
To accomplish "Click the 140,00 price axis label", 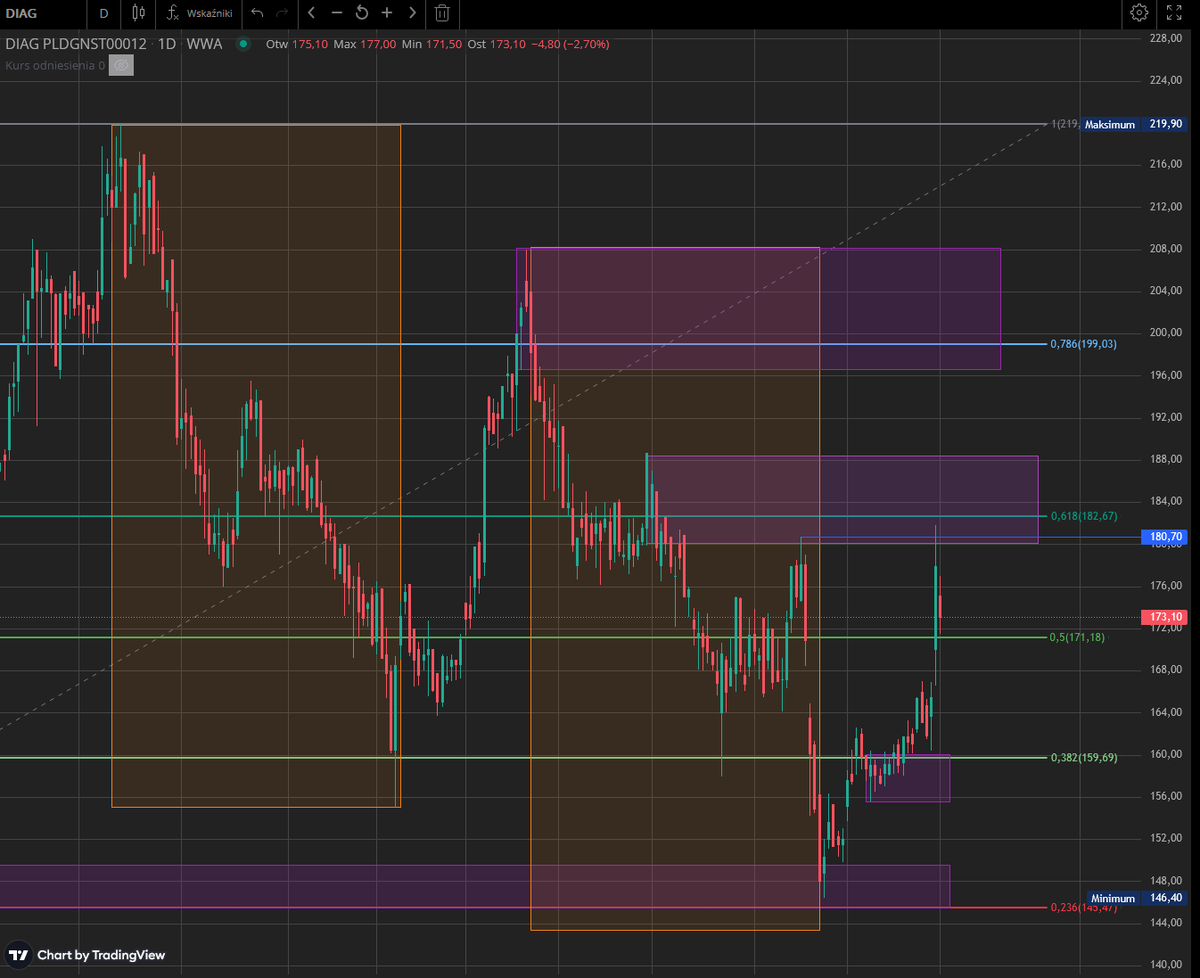I will (x=1166, y=965).
